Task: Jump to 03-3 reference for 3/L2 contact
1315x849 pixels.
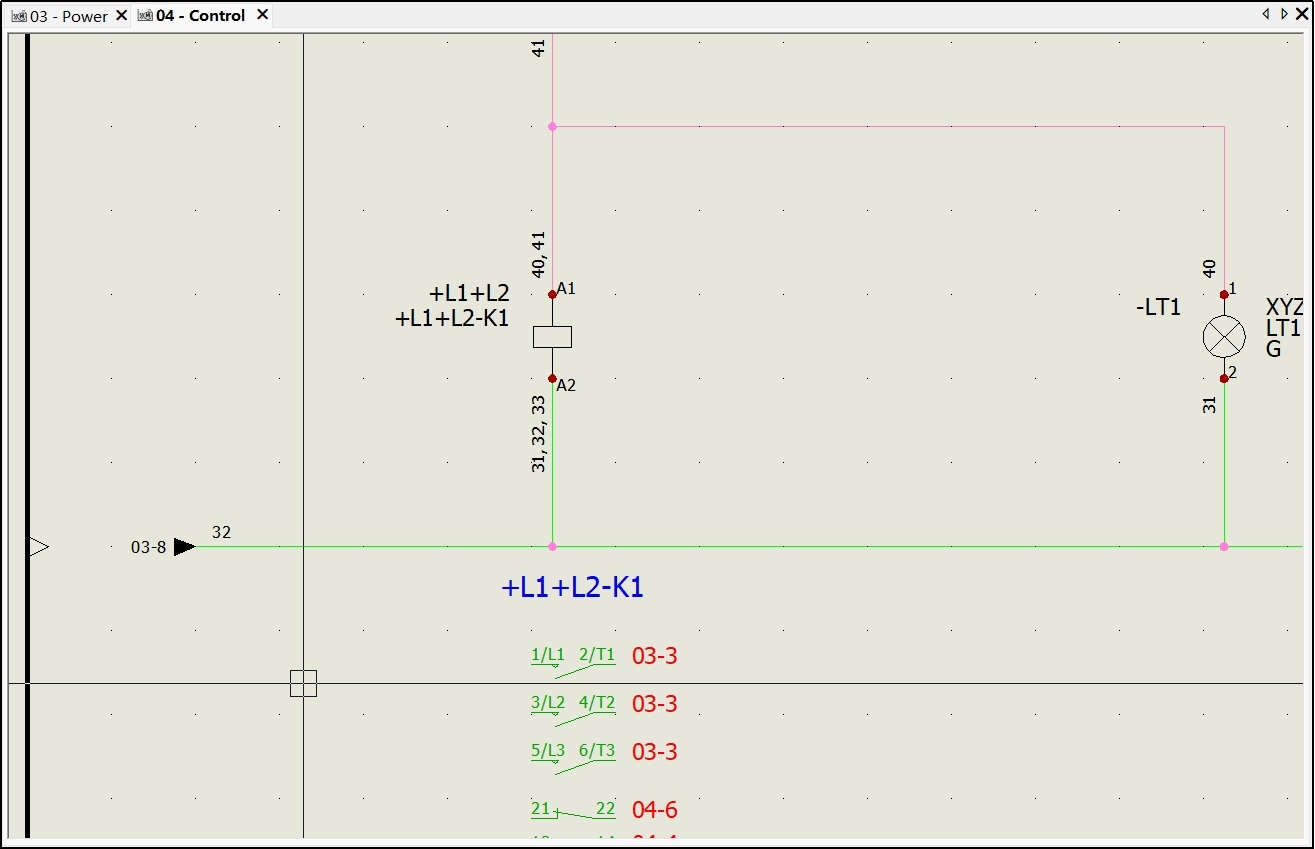Action: pos(655,704)
